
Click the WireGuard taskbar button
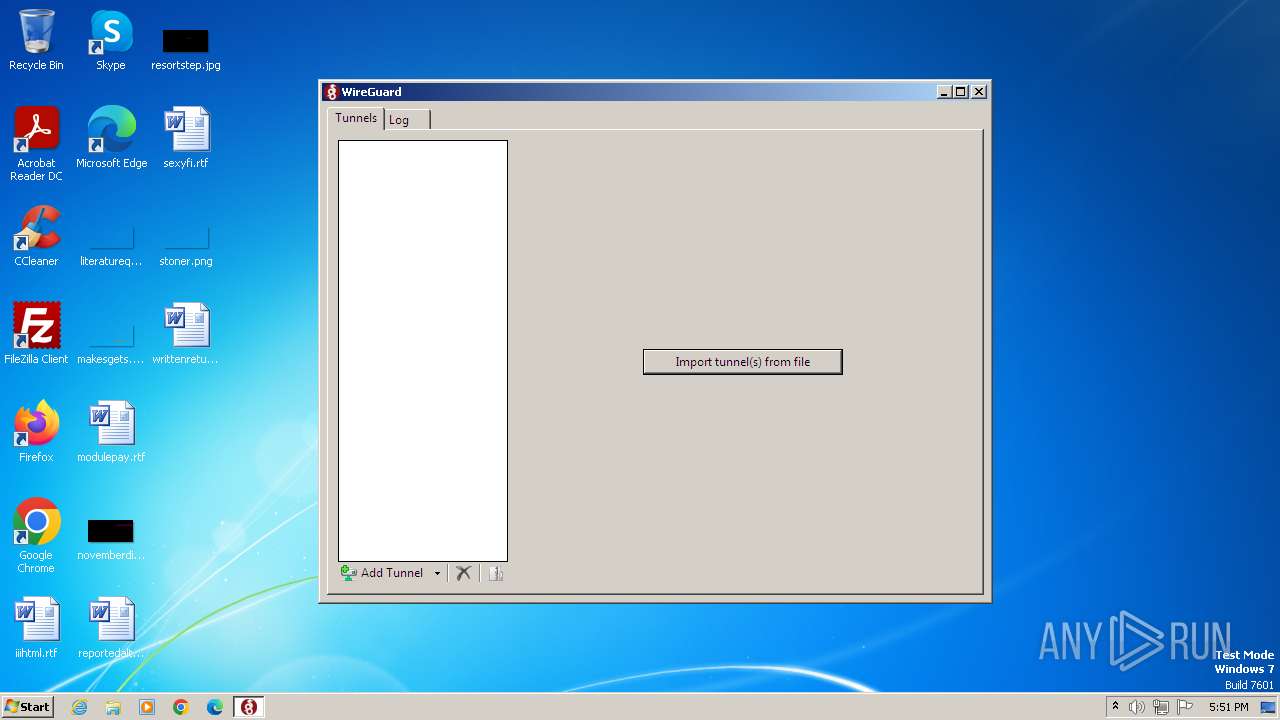tap(249, 707)
